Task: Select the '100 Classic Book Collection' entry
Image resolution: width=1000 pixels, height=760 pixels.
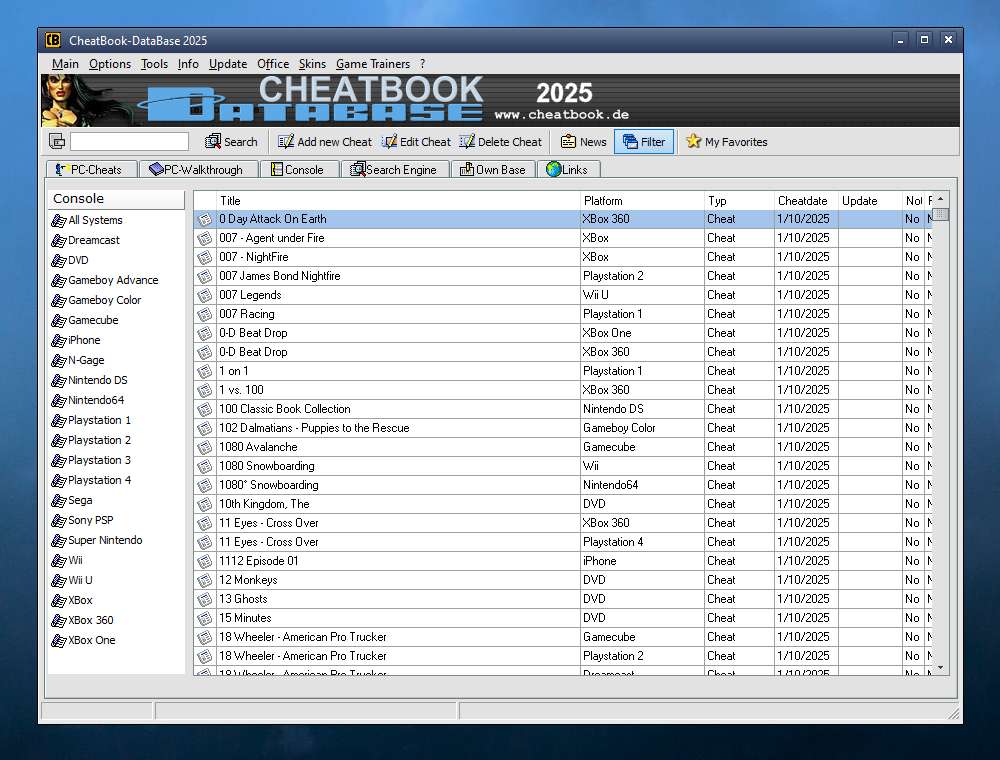Action: point(563,409)
